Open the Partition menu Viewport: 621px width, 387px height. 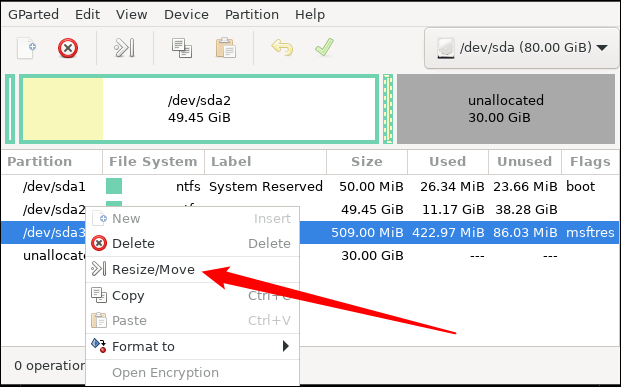[x=252, y=15]
